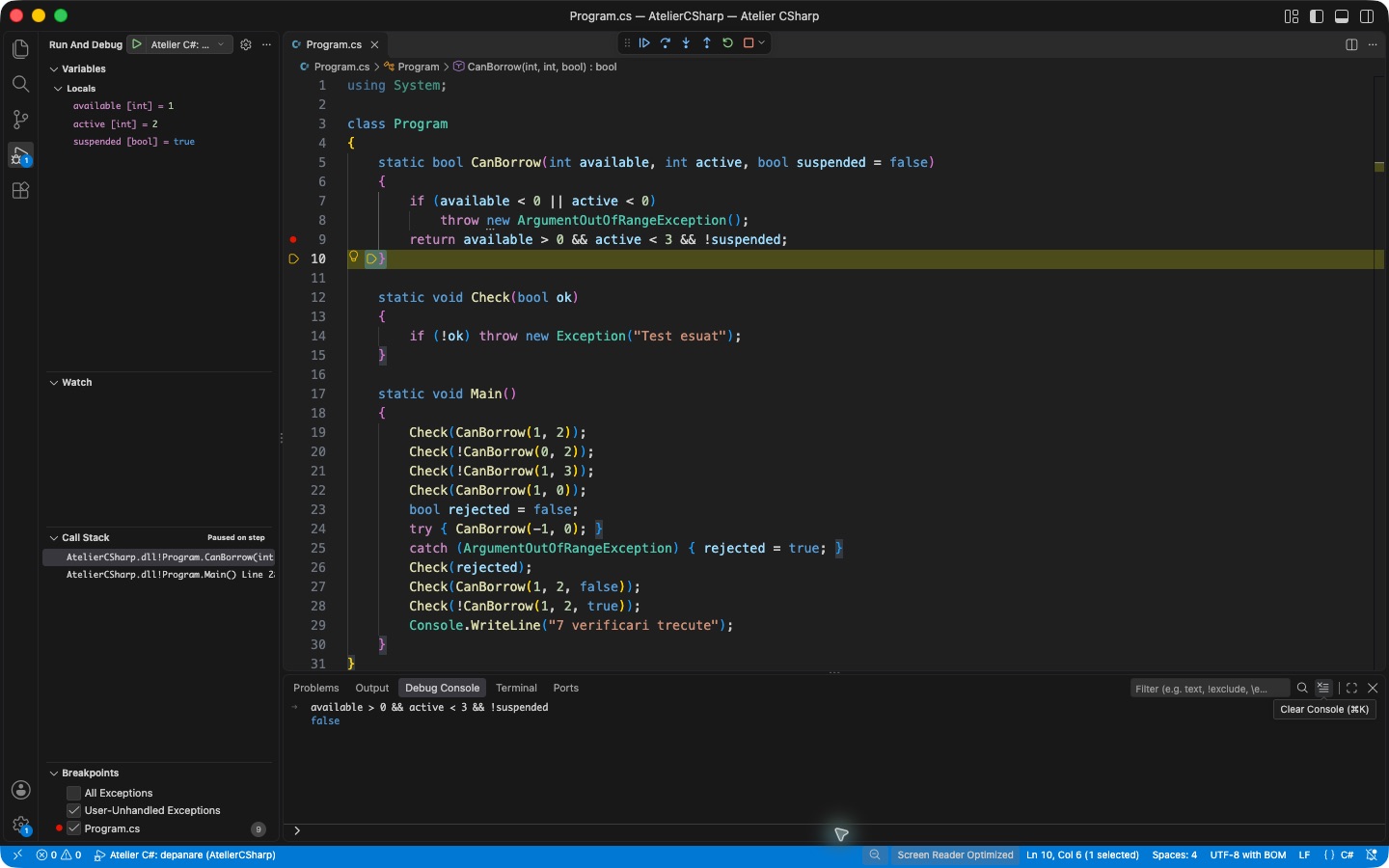Toggle the User-Unhandled Exceptions checkbox
This screenshot has height=868, width=1389.
[73, 810]
